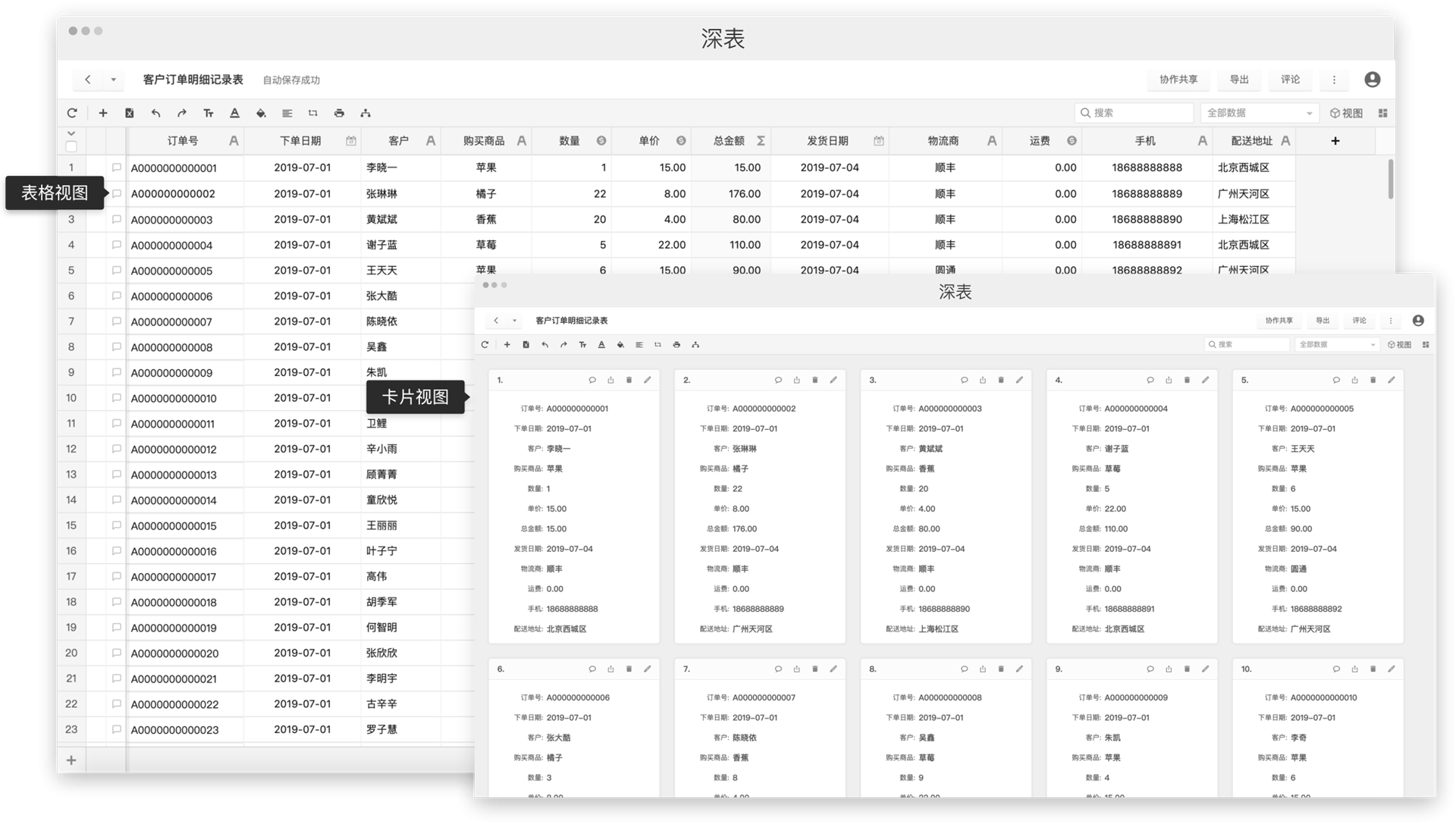Open dropdown arrow beside the card view back button
Screen dimensions: 1456x824
point(514,321)
